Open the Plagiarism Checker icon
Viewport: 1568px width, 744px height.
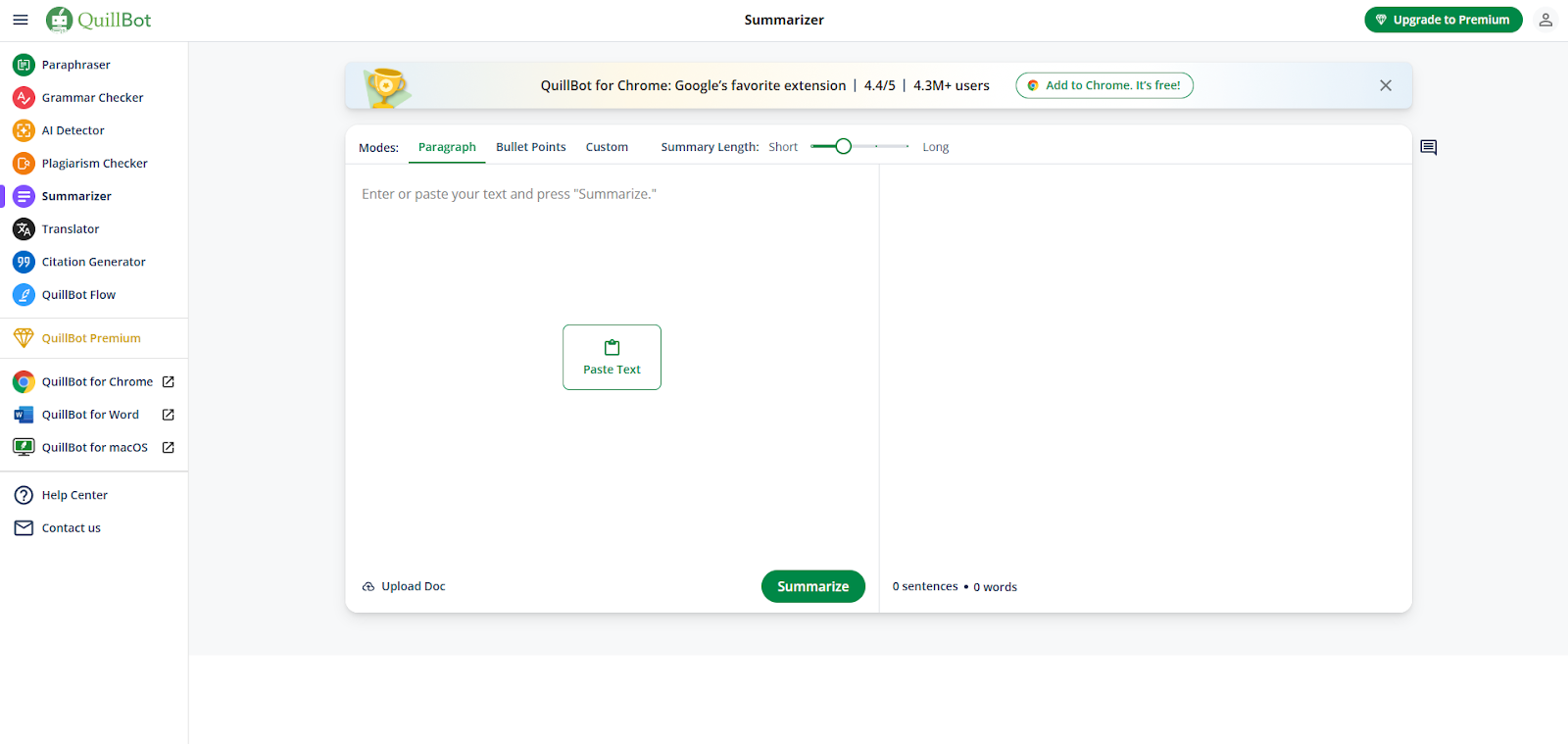click(x=24, y=164)
